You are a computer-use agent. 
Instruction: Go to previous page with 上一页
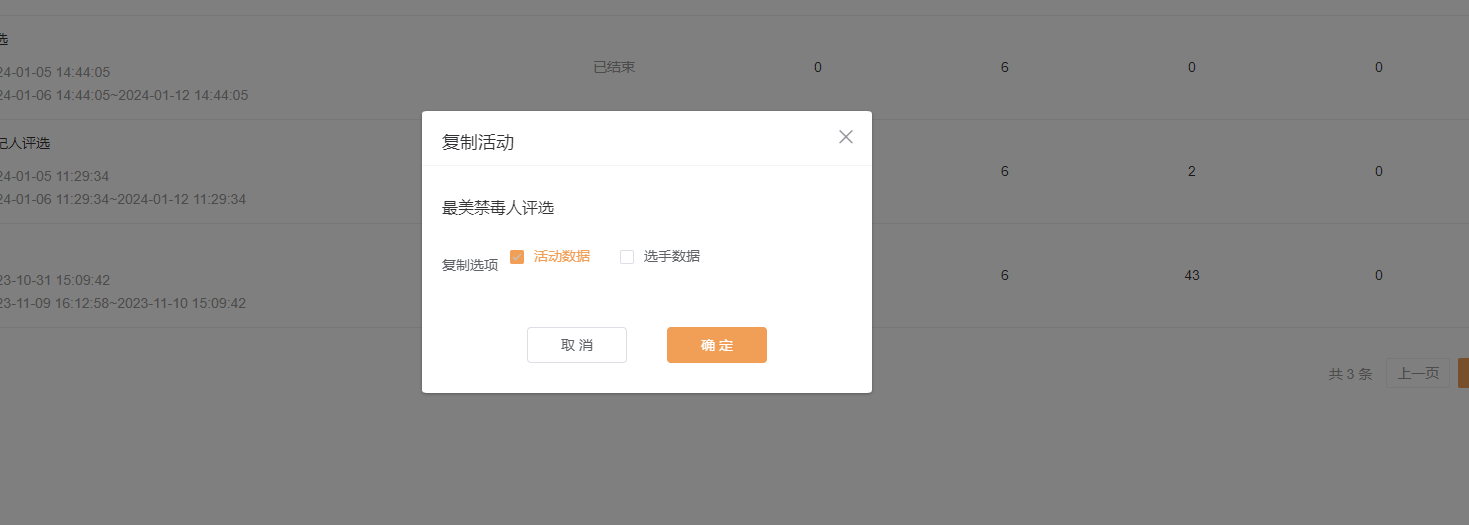click(x=1417, y=373)
